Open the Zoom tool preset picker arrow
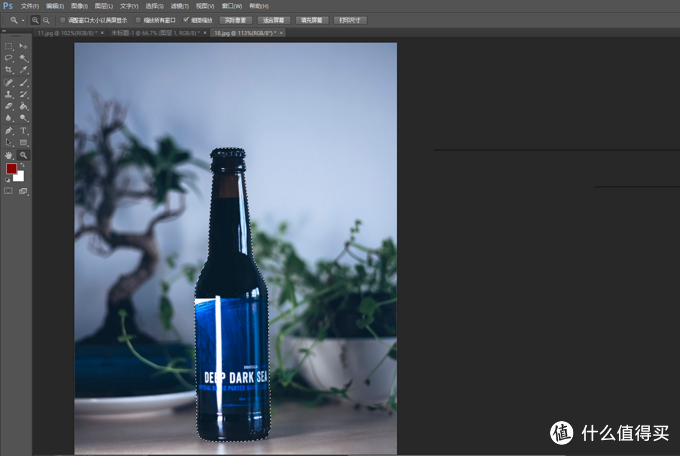The height and width of the screenshot is (456, 680). 23,20
